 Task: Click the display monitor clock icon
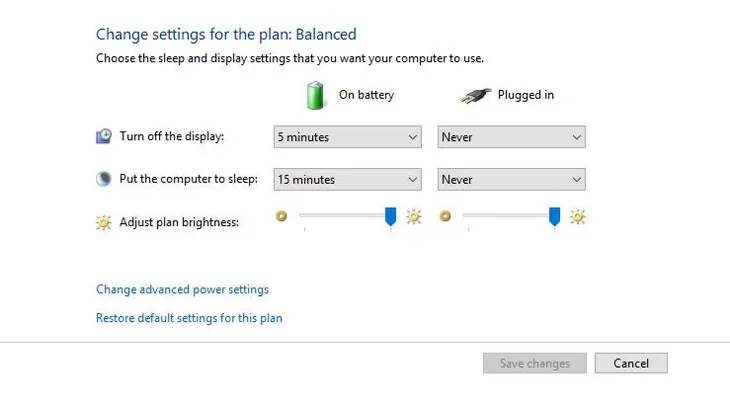click(104, 137)
